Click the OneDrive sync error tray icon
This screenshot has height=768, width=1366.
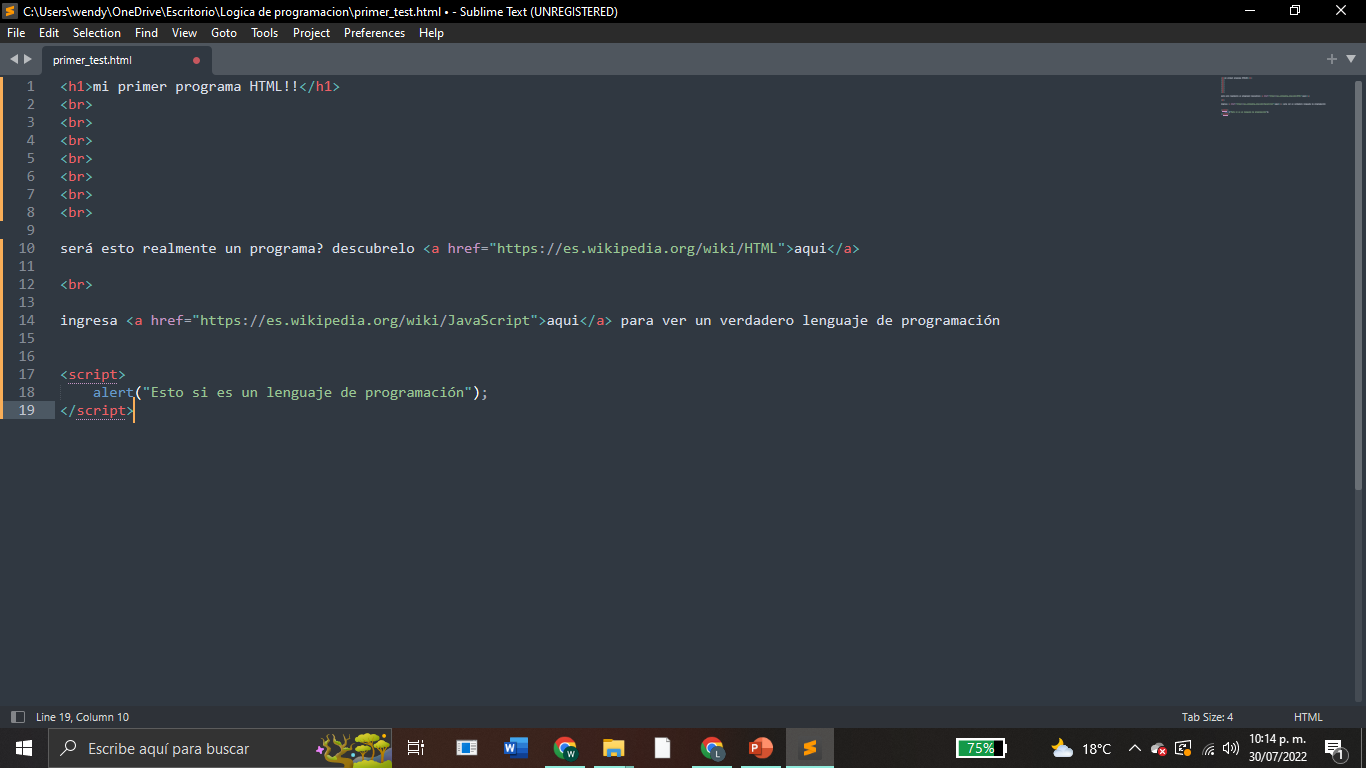(x=1159, y=748)
